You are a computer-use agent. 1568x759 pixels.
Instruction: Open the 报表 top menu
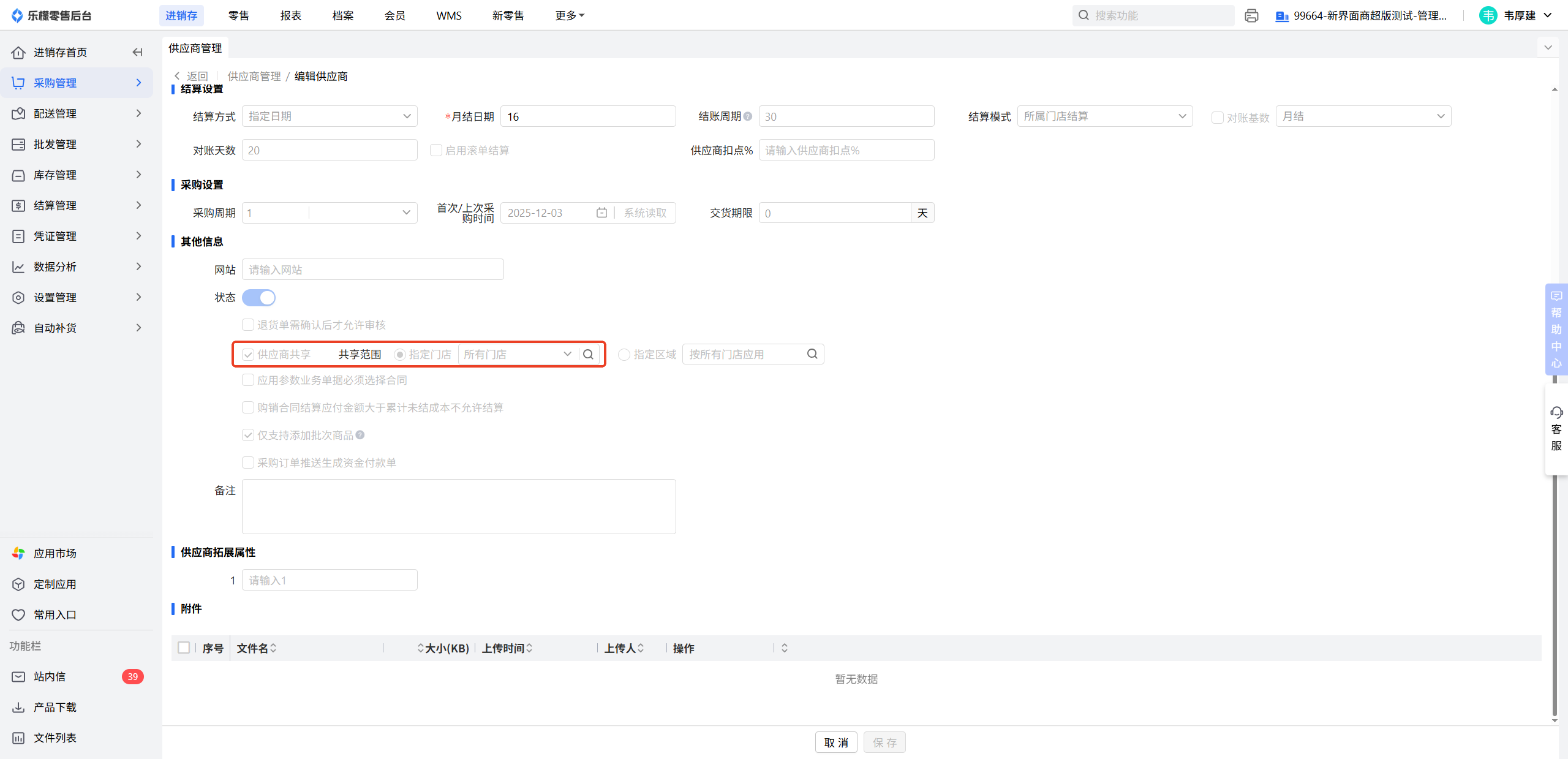pos(290,15)
